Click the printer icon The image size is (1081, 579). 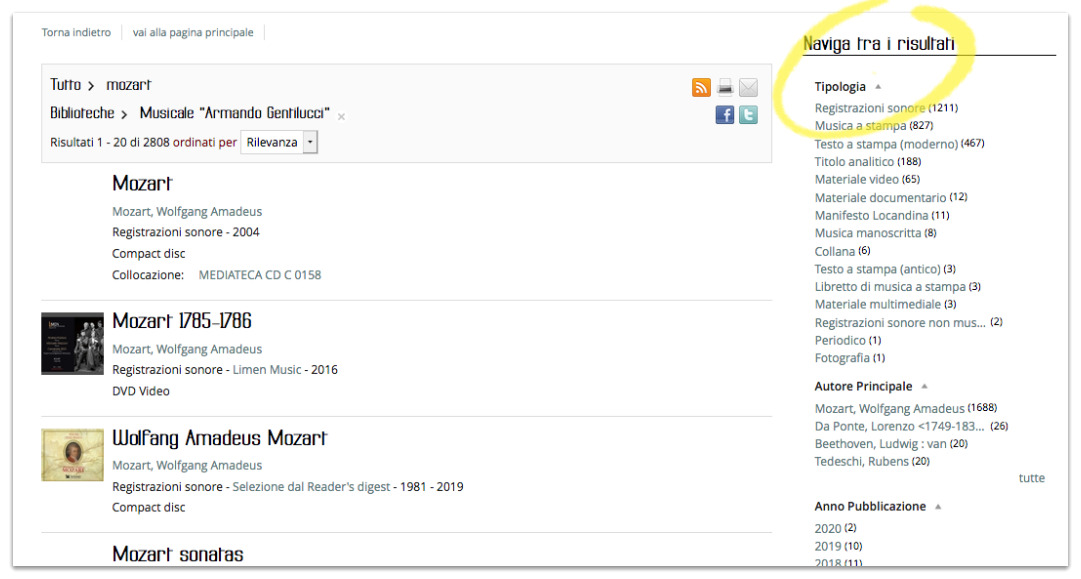(725, 88)
